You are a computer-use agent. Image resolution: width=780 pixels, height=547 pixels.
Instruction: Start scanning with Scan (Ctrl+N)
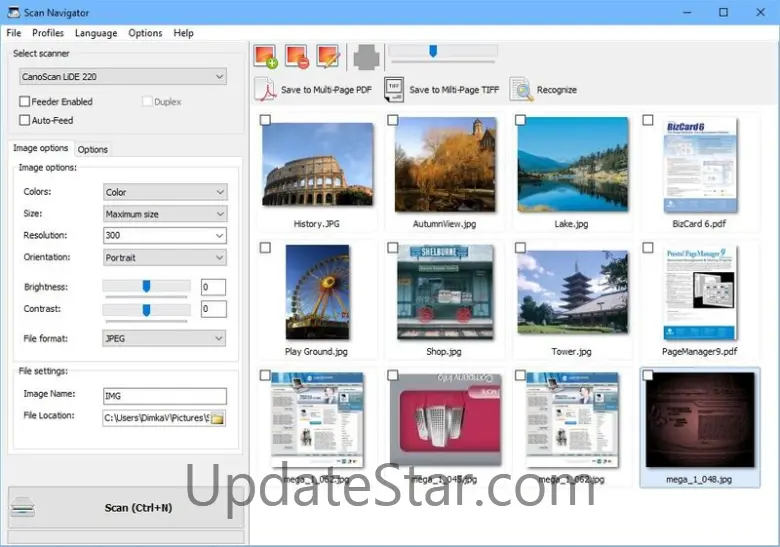[x=126, y=508]
